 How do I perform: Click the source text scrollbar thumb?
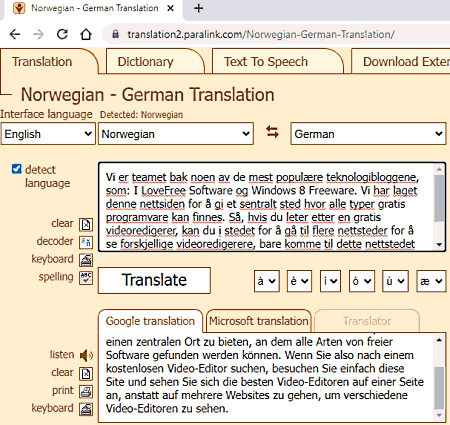pyautogui.click(x=439, y=198)
